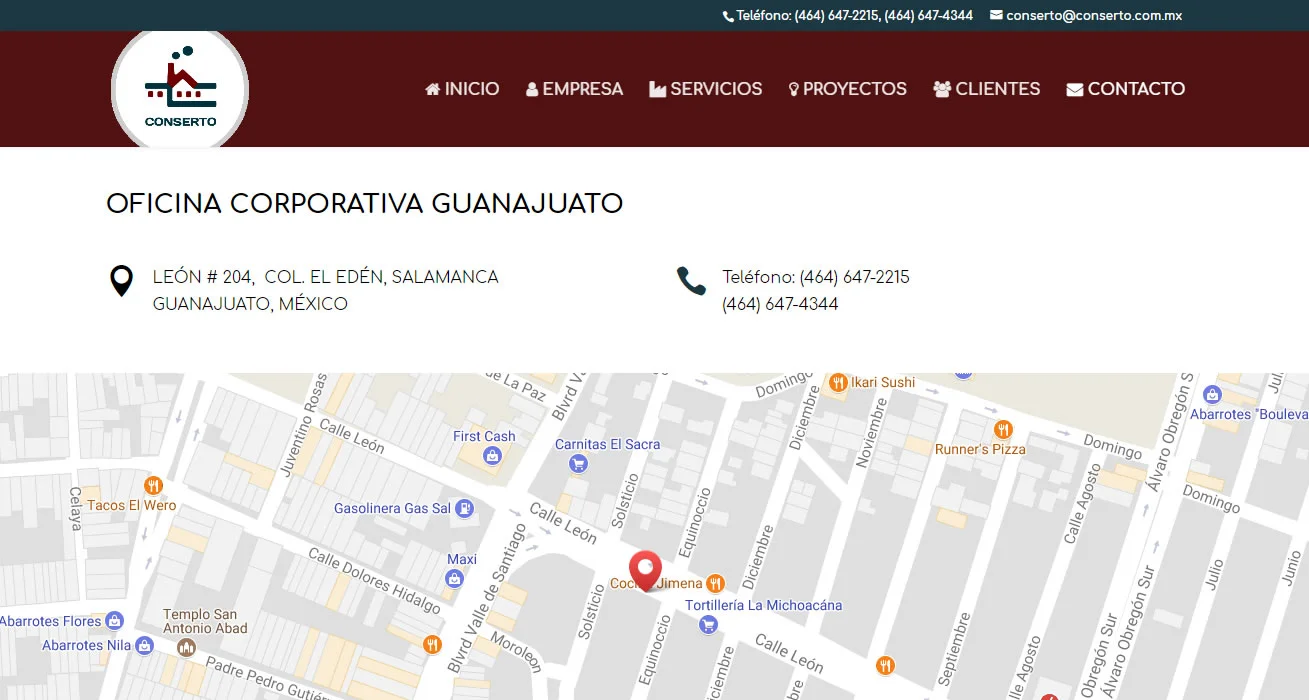Click the Runner's Pizza map marker
Image resolution: width=1309 pixels, height=700 pixels.
point(1003,430)
